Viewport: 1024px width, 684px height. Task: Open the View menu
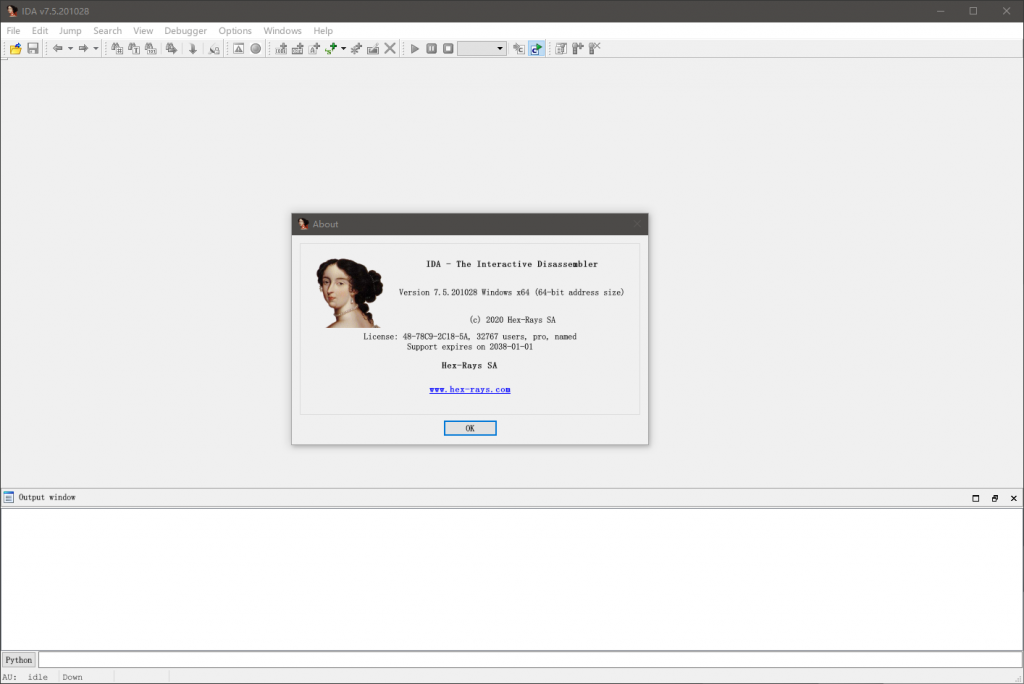(143, 31)
